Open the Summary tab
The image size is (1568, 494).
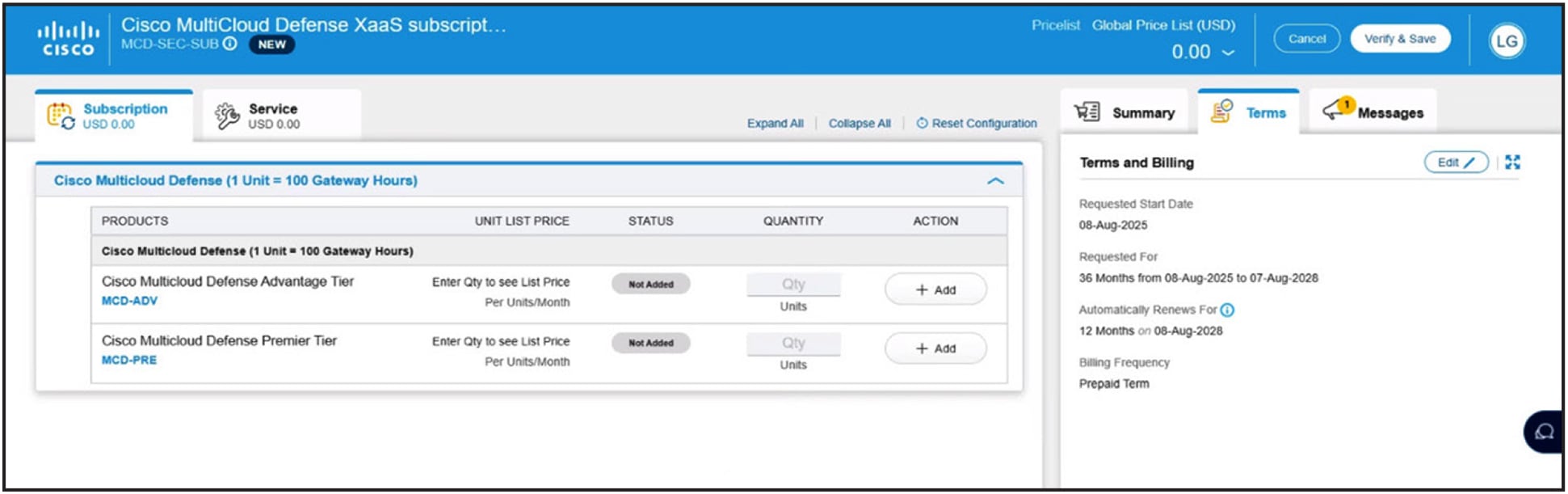1125,112
